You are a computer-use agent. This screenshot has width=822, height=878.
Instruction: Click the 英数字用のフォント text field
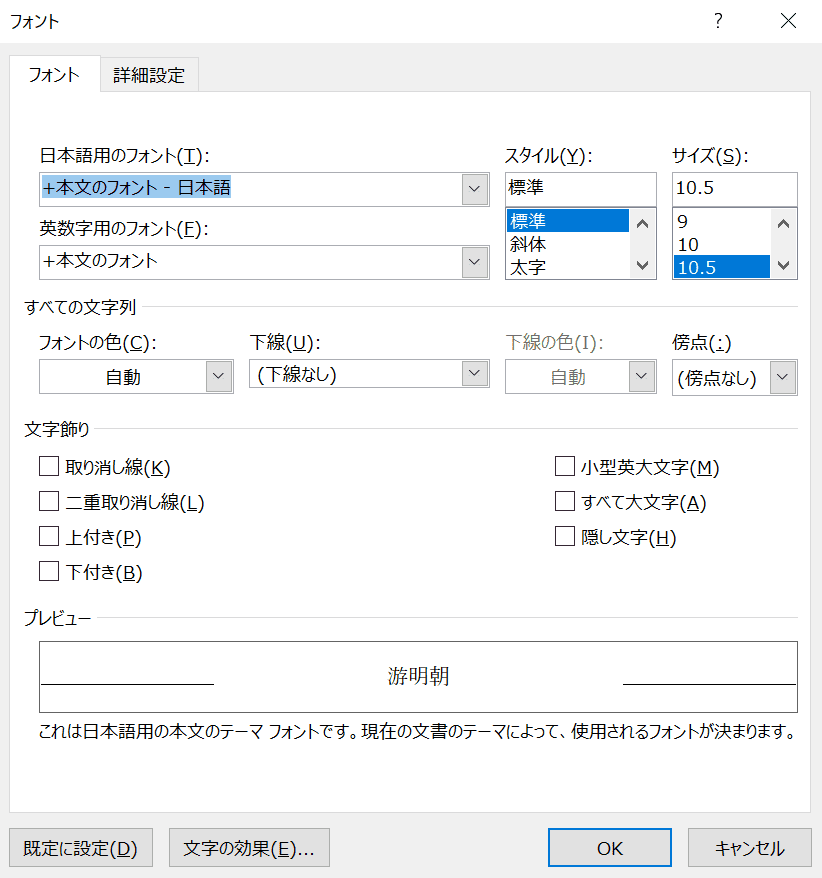251,262
